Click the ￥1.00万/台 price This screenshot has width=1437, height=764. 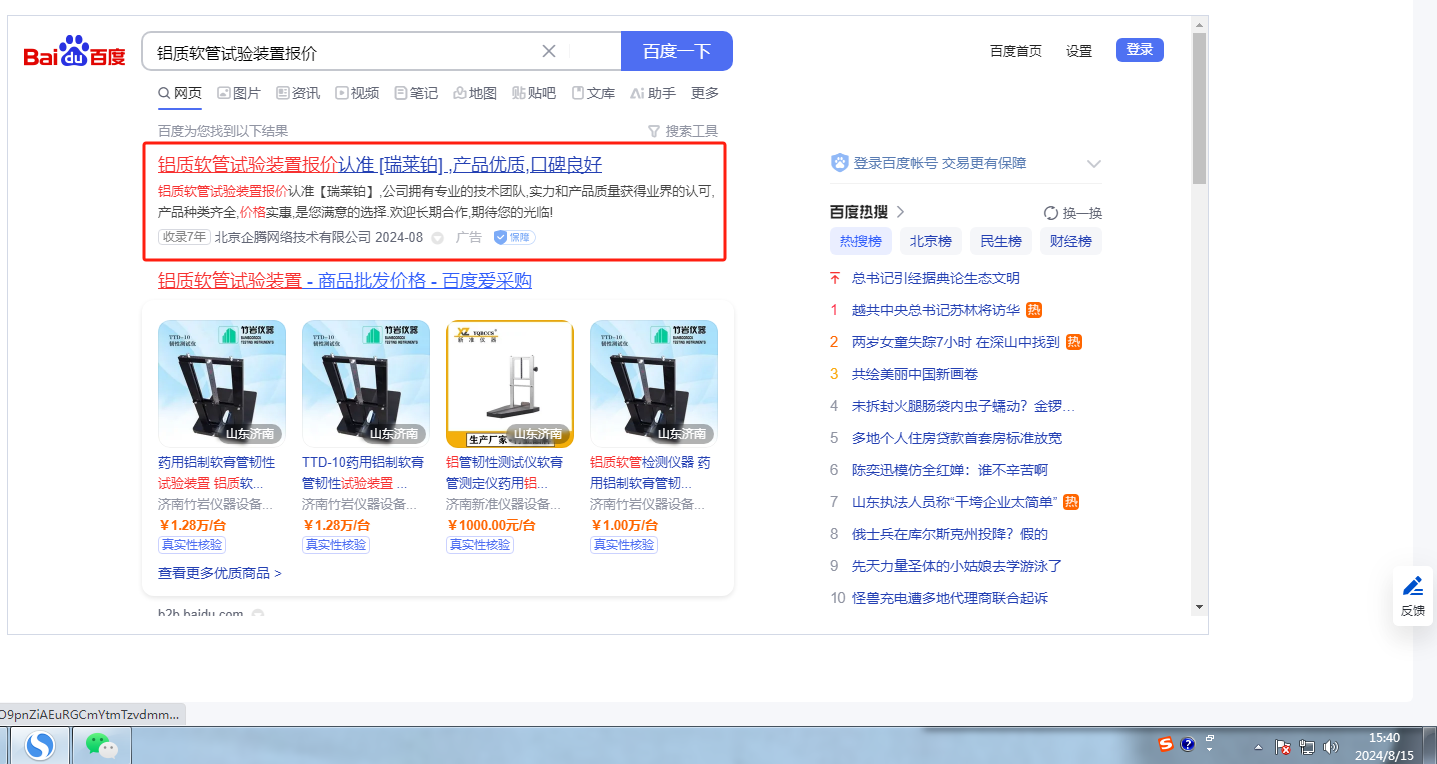624,525
